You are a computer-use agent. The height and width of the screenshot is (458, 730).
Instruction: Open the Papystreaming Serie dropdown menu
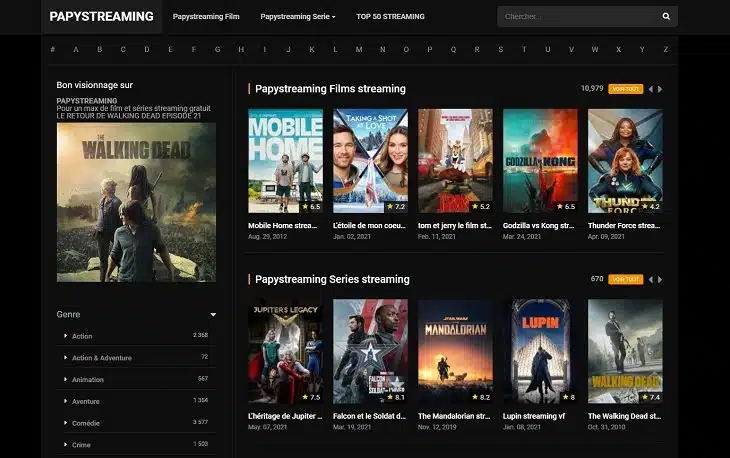pos(297,16)
